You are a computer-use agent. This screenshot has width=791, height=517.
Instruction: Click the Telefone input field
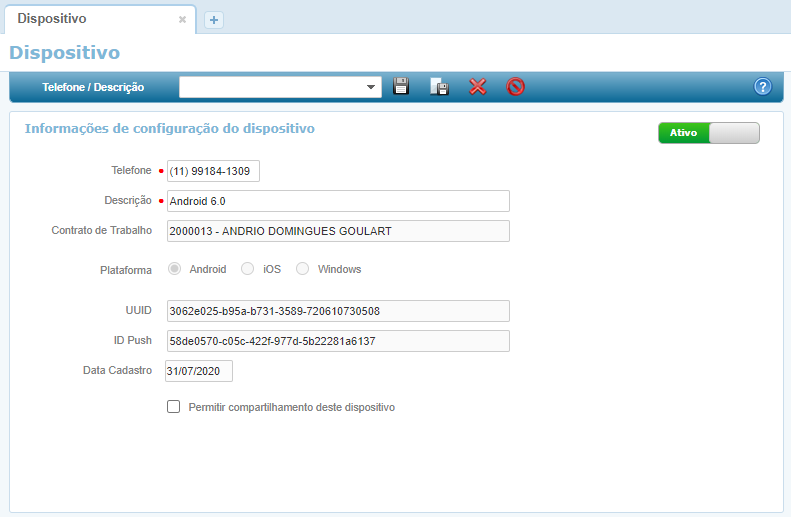pos(213,171)
